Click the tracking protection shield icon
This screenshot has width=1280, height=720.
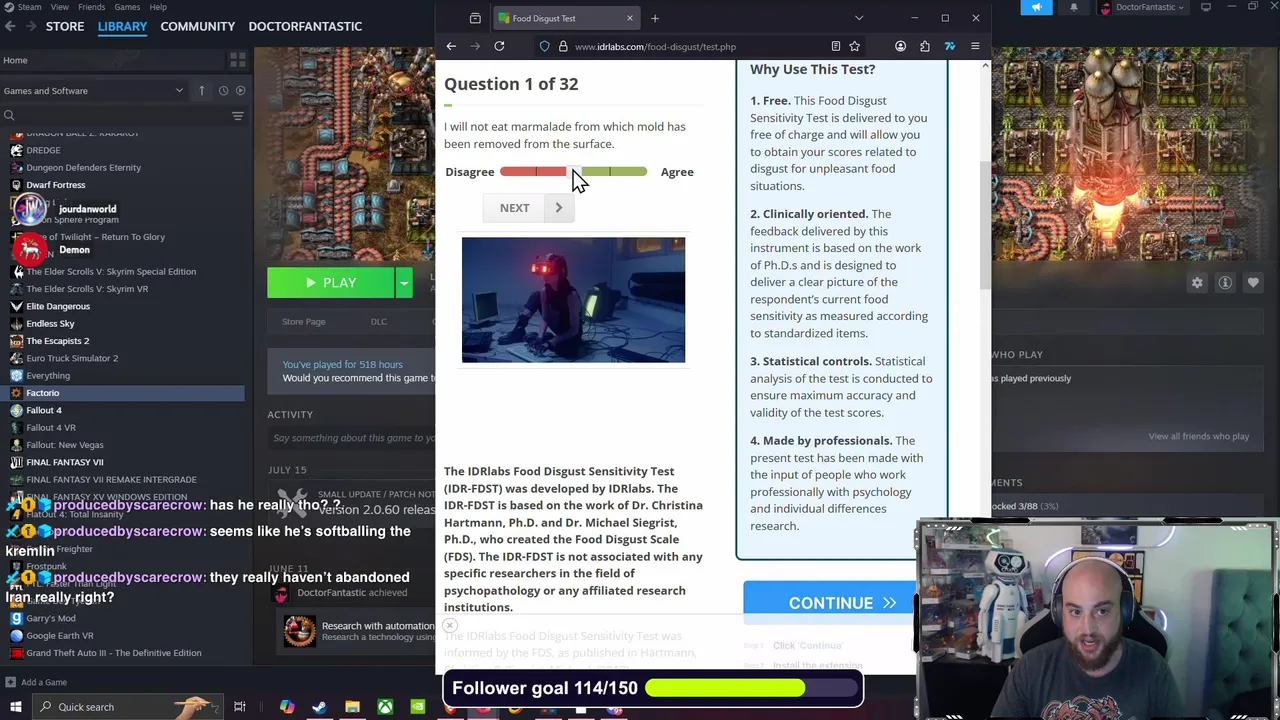pos(544,46)
